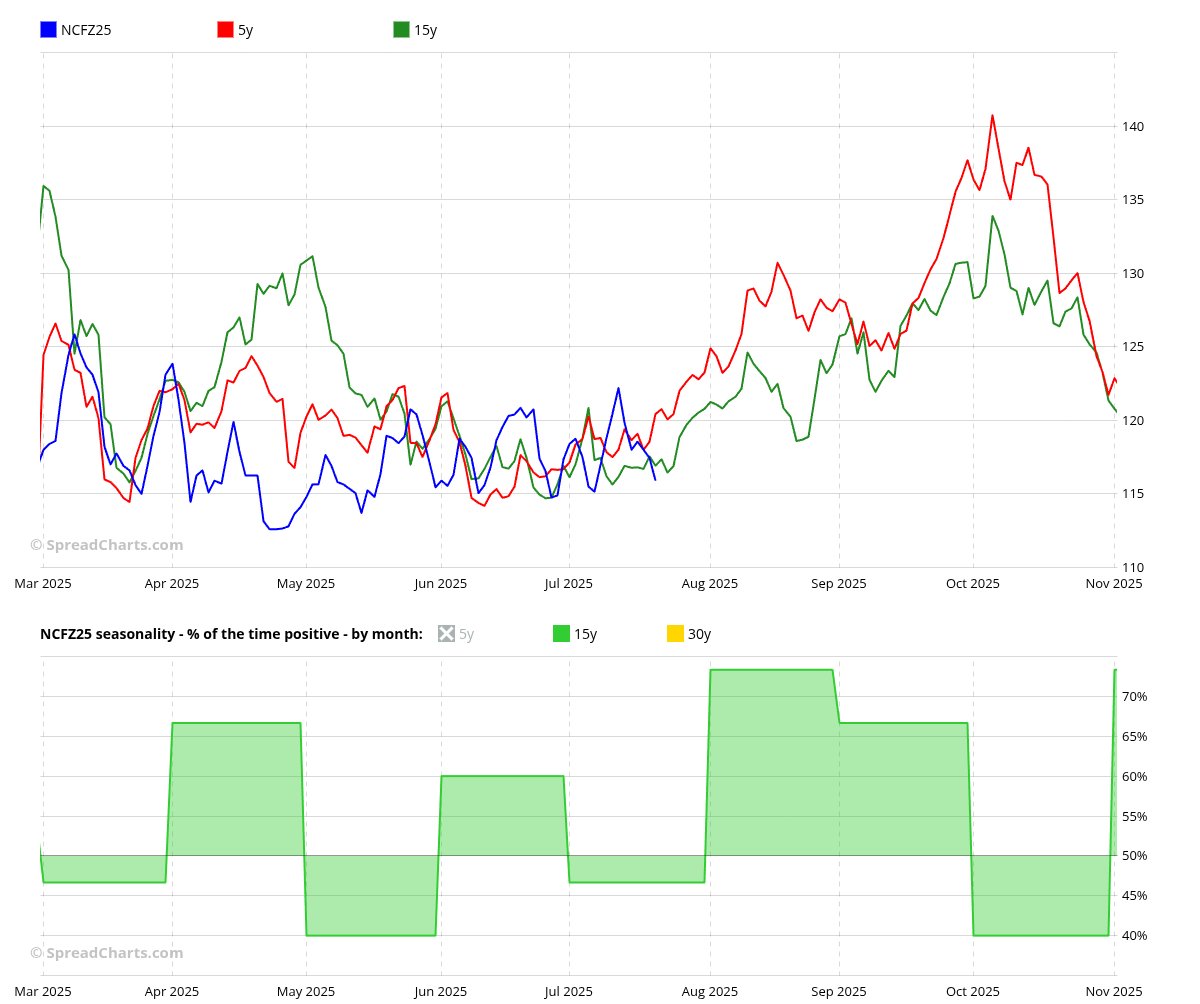This screenshot has height=1004, width=1200.
Task: Click the 50% seasonality axis label
Action: pyautogui.click(x=1135, y=856)
